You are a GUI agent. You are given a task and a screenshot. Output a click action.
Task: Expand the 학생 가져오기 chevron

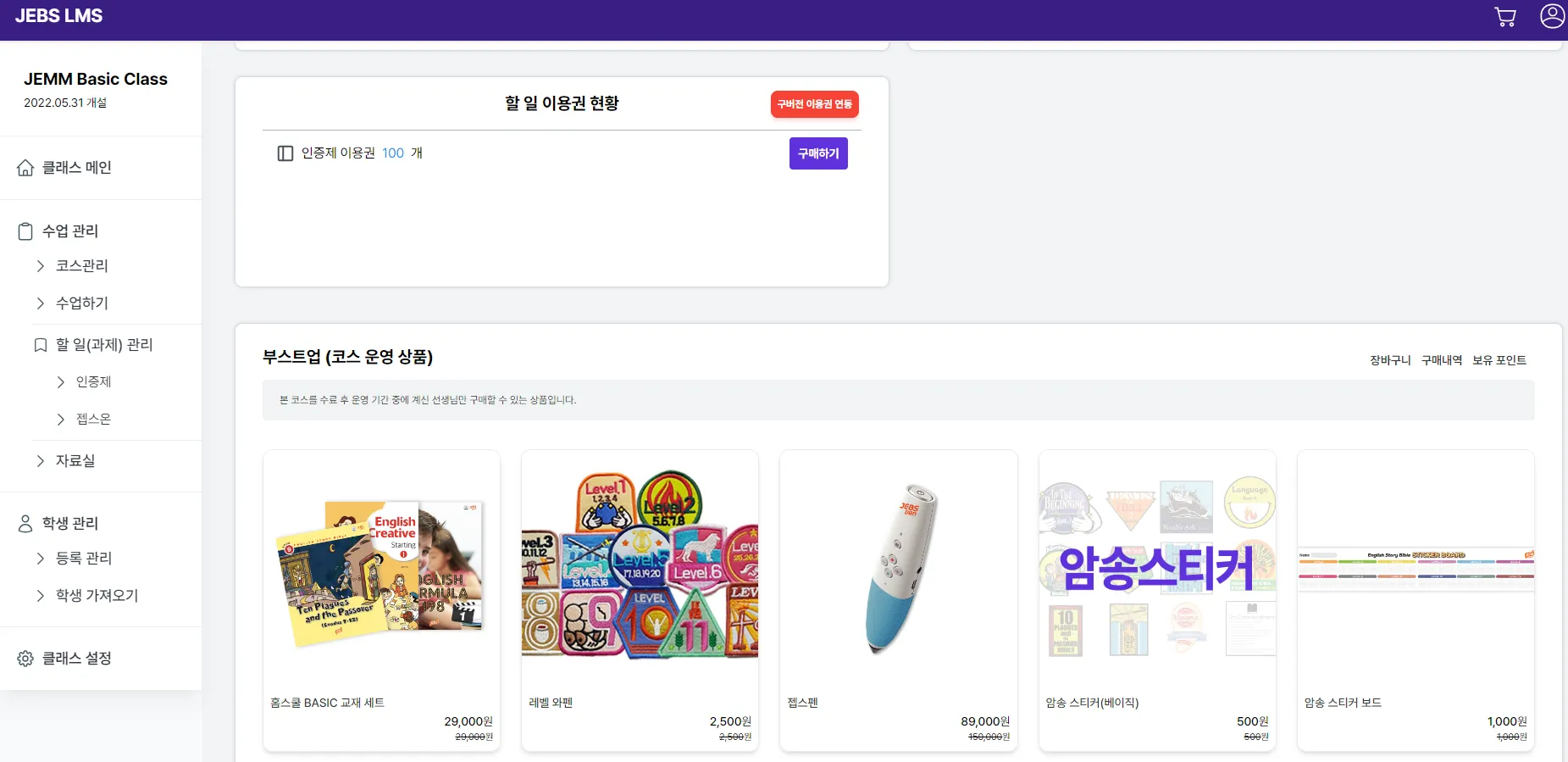(40, 596)
